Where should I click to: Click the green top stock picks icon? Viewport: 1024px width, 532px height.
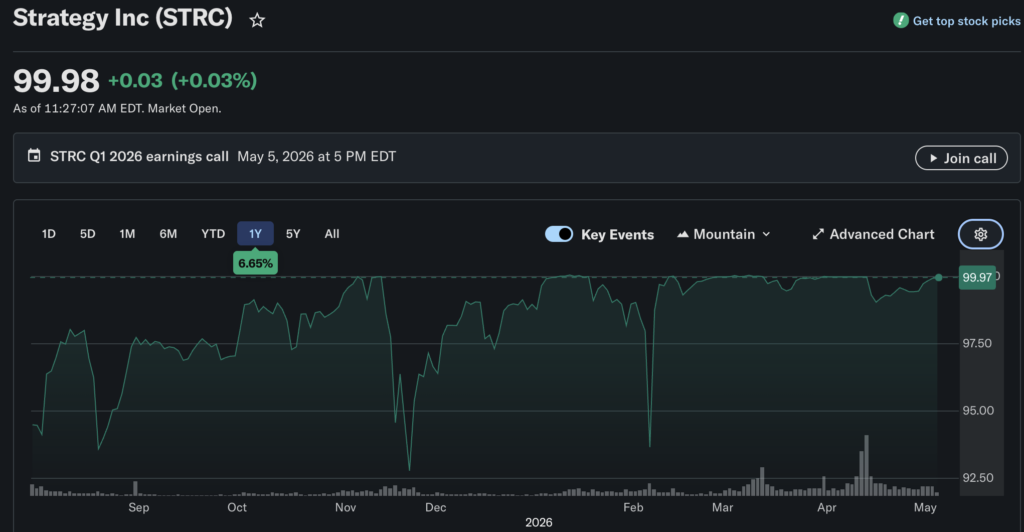pos(901,20)
